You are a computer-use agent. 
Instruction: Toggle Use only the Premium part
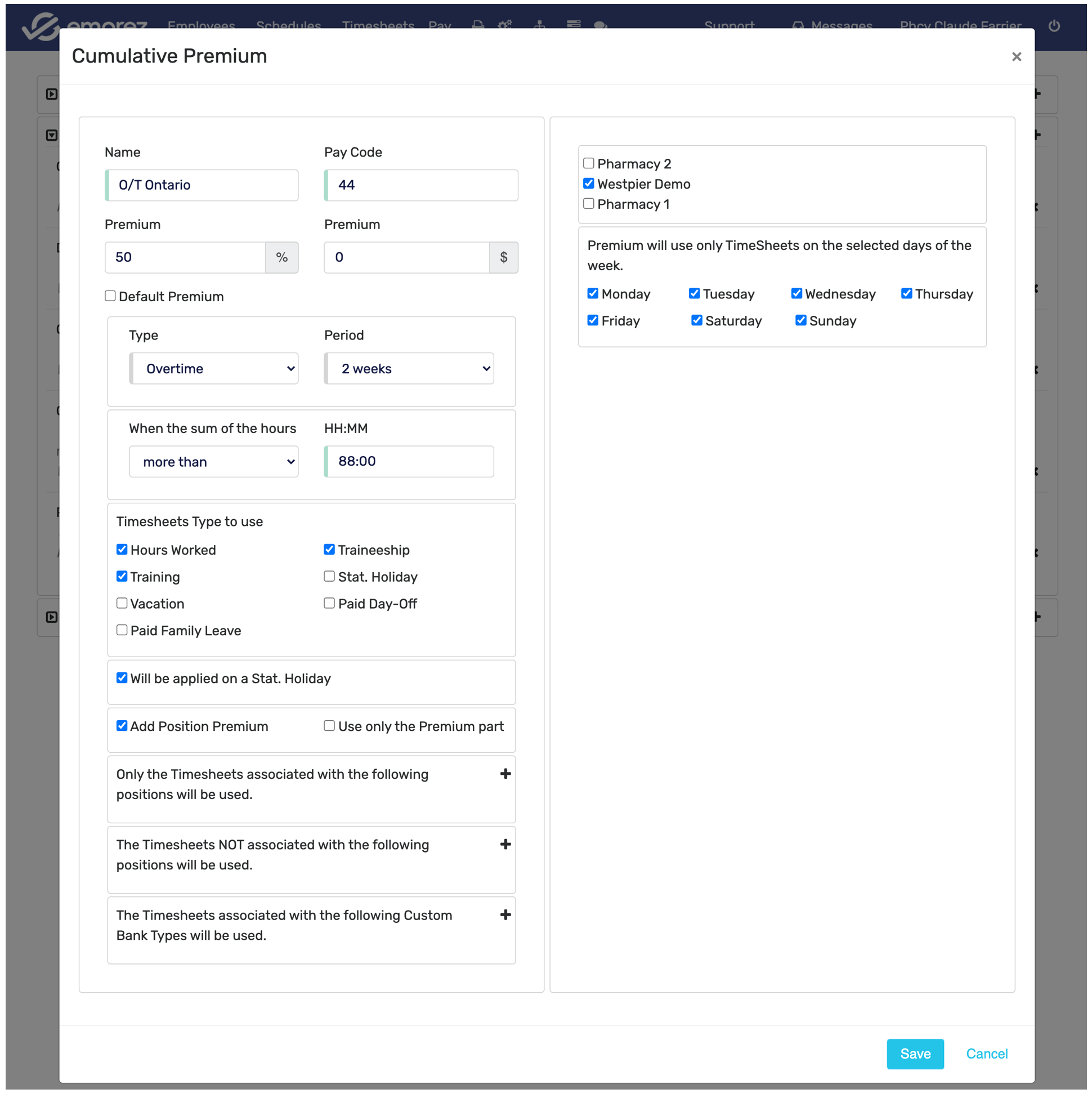click(x=329, y=726)
